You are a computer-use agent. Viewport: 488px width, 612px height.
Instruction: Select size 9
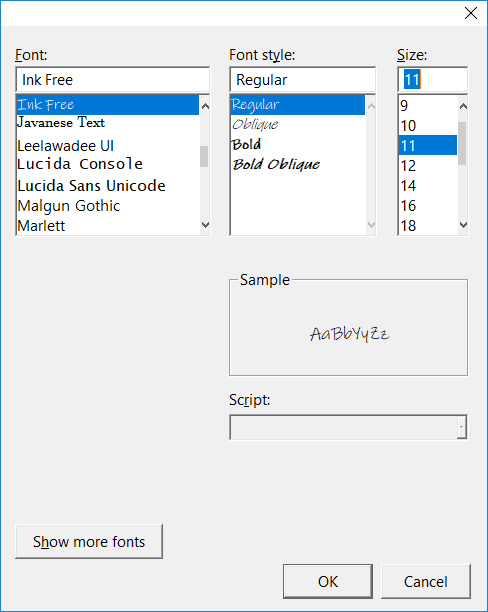click(x=428, y=105)
